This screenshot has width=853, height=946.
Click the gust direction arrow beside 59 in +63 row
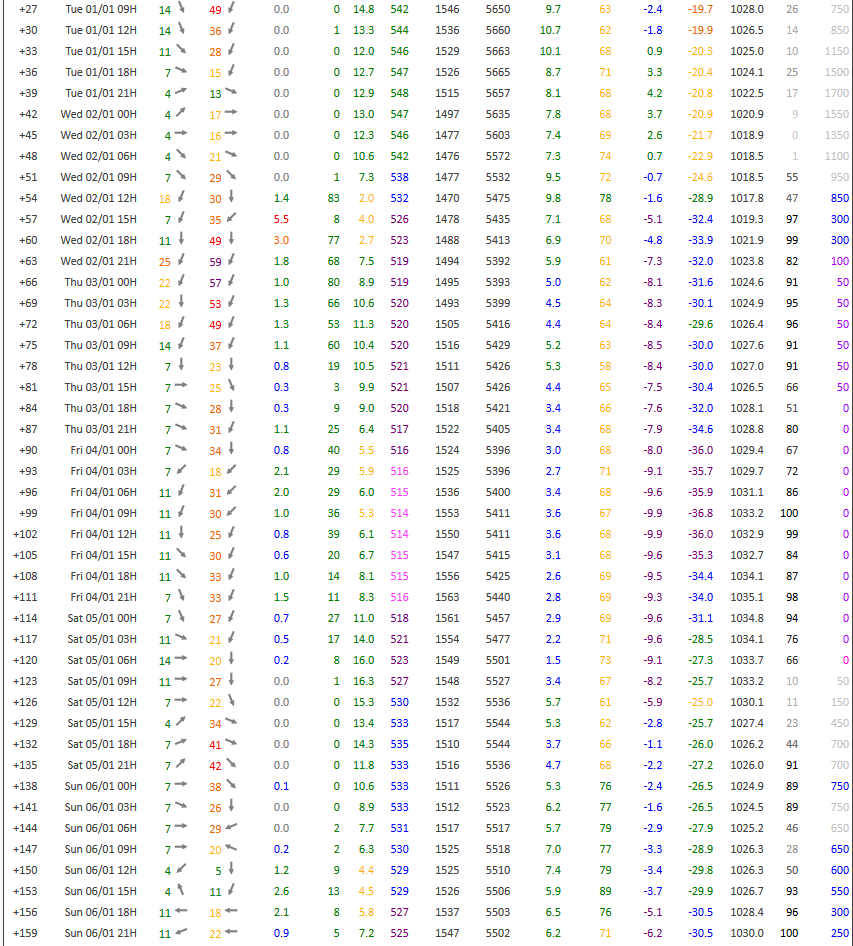tap(231, 261)
